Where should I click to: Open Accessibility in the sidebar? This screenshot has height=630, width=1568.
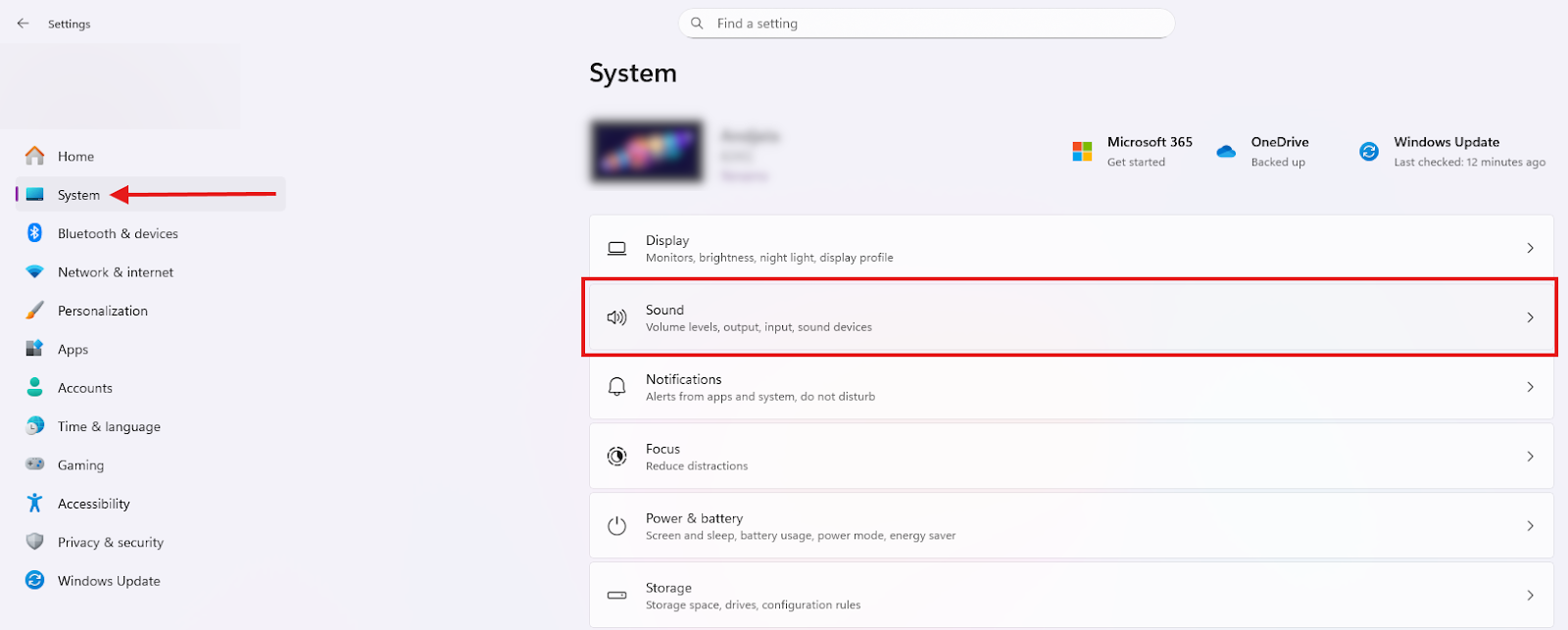[94, 504]
